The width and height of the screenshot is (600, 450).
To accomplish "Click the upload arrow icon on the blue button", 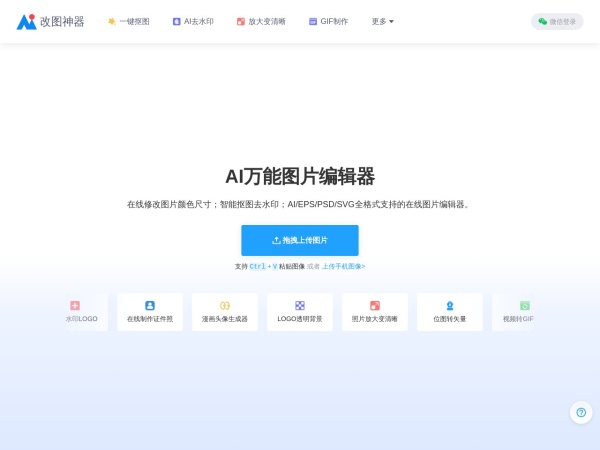I will click(276, 241).
